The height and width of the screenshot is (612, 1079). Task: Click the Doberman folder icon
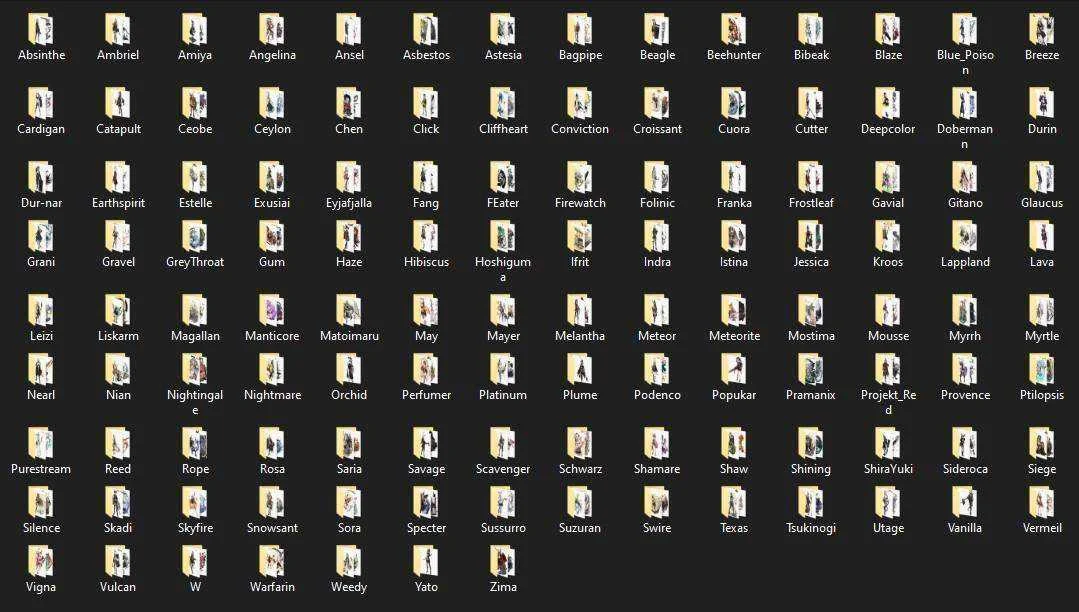coord(965,103)
